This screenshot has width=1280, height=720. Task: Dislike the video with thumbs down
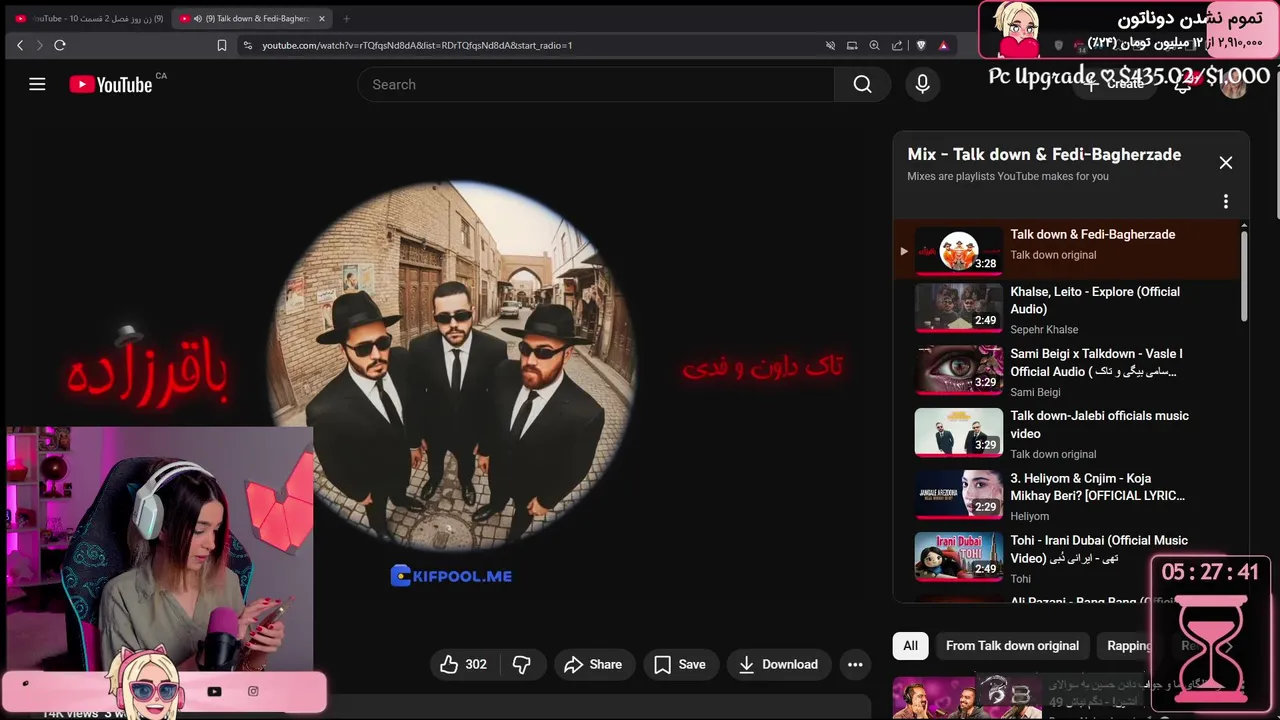point(521,664)
